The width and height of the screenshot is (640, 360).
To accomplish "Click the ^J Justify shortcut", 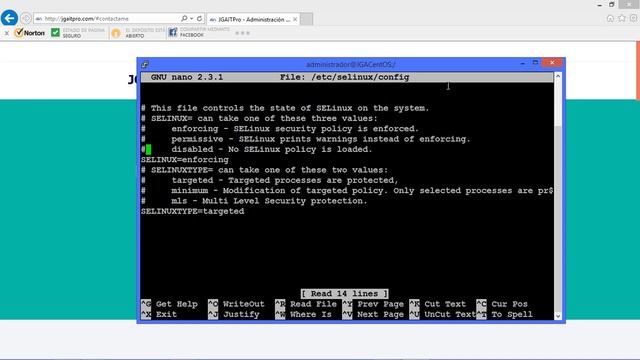I will click(234, 314).
